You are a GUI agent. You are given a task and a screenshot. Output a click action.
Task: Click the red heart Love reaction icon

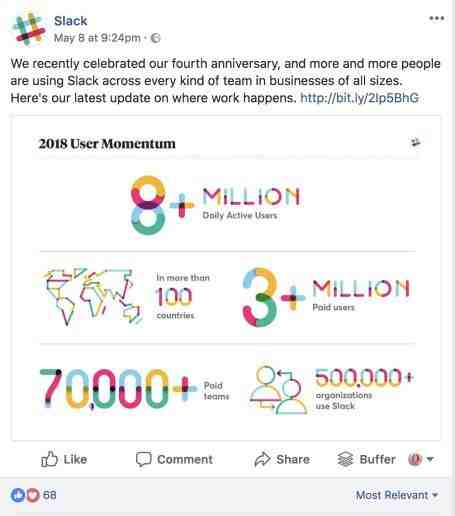pos(33,495)
